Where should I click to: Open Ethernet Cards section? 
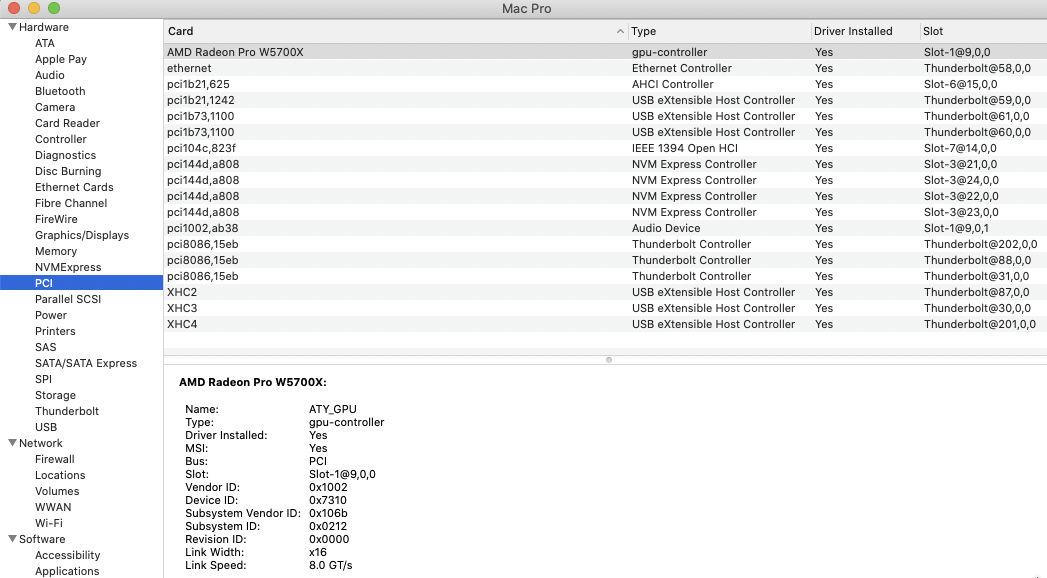pyautogui.click(x=74, y=187)
